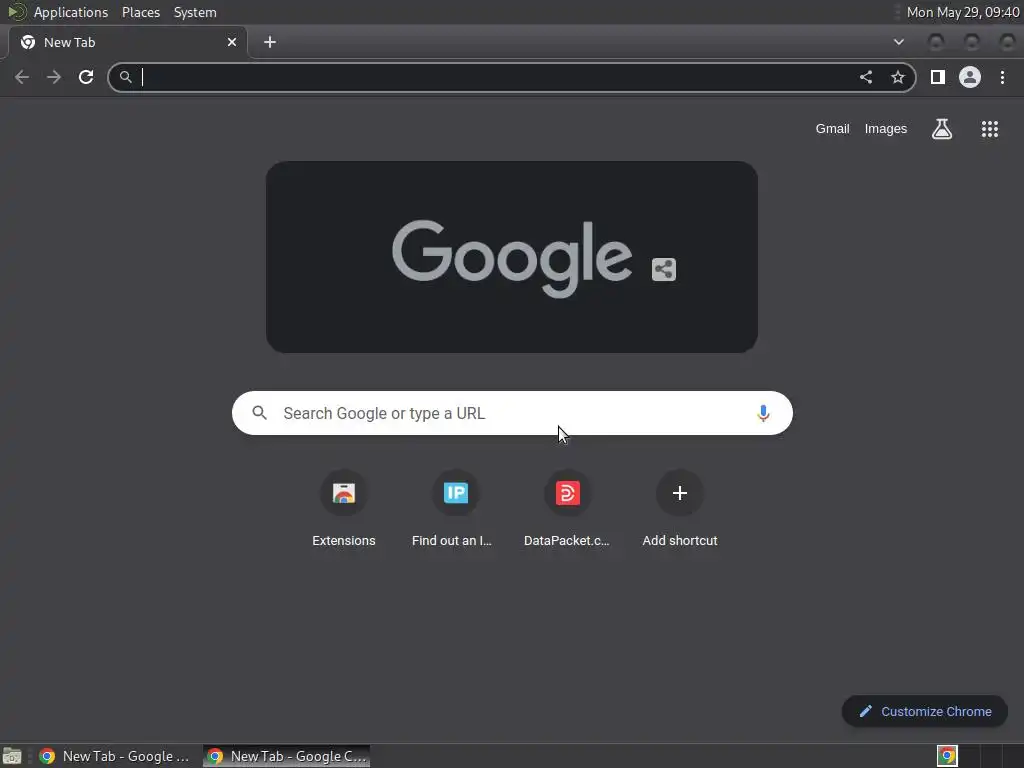This screenshot has height=768, width=1024.
Task: Switch to highlighted New Tab - Google C... taskbar item
Action: 287,756
